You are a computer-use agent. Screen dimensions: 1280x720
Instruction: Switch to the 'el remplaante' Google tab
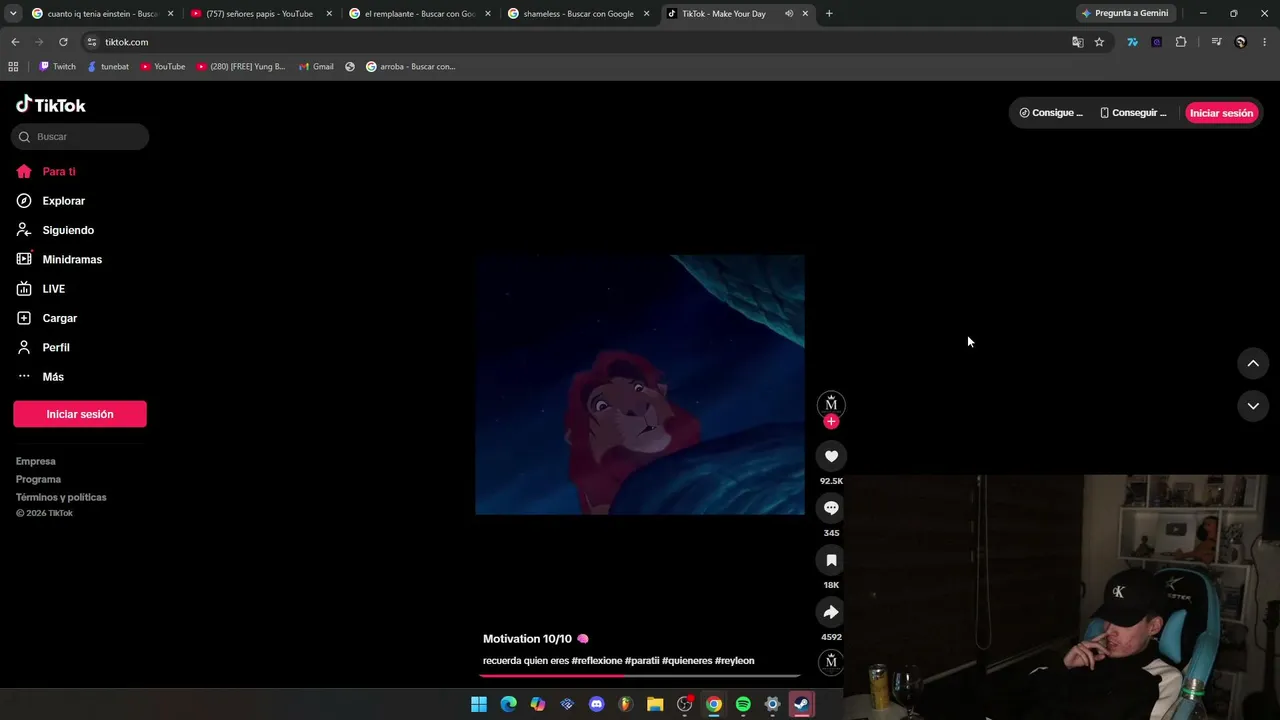point(418,14)
